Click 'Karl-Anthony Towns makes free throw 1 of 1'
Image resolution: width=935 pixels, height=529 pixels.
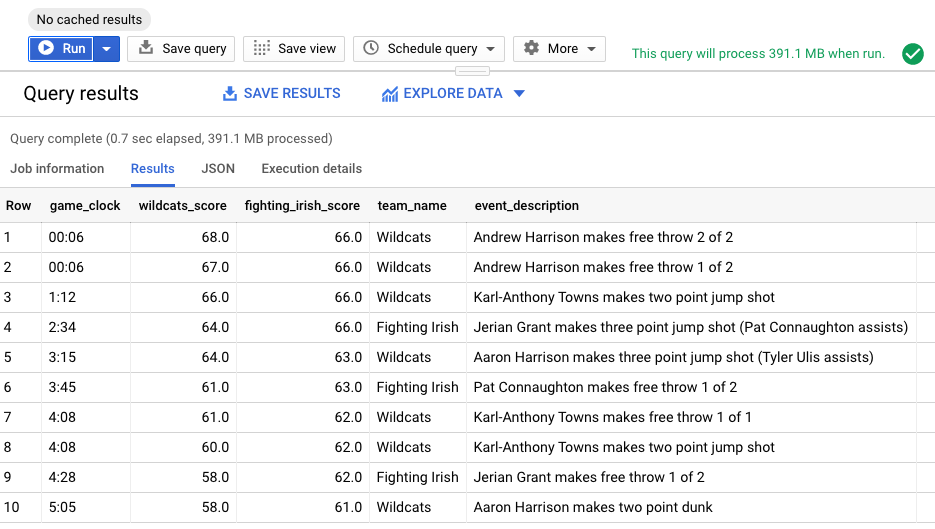[x=612, y=417]
